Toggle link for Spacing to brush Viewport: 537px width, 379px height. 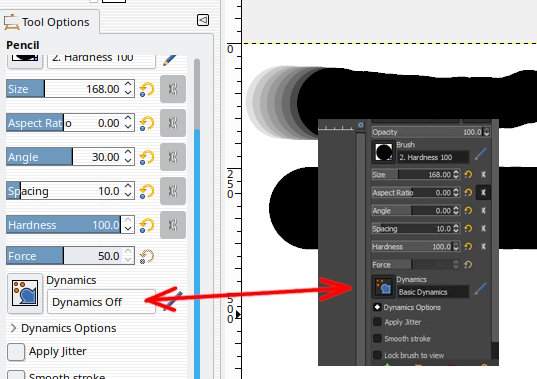pos(173,191)
